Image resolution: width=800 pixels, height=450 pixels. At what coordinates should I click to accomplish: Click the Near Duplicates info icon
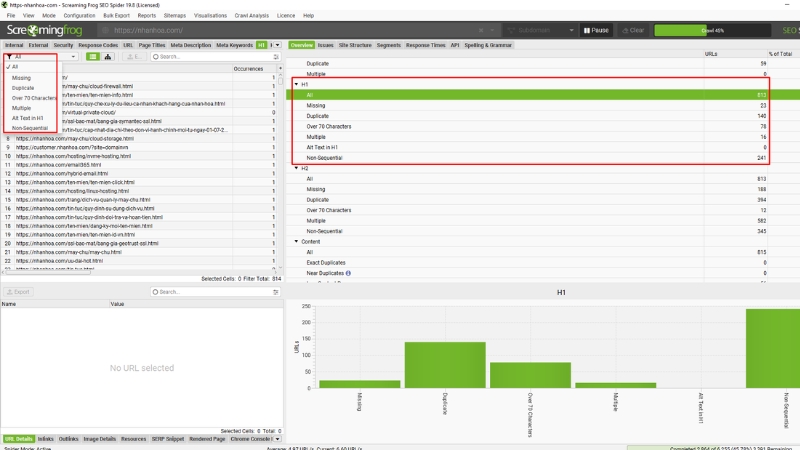pos(348,273)
